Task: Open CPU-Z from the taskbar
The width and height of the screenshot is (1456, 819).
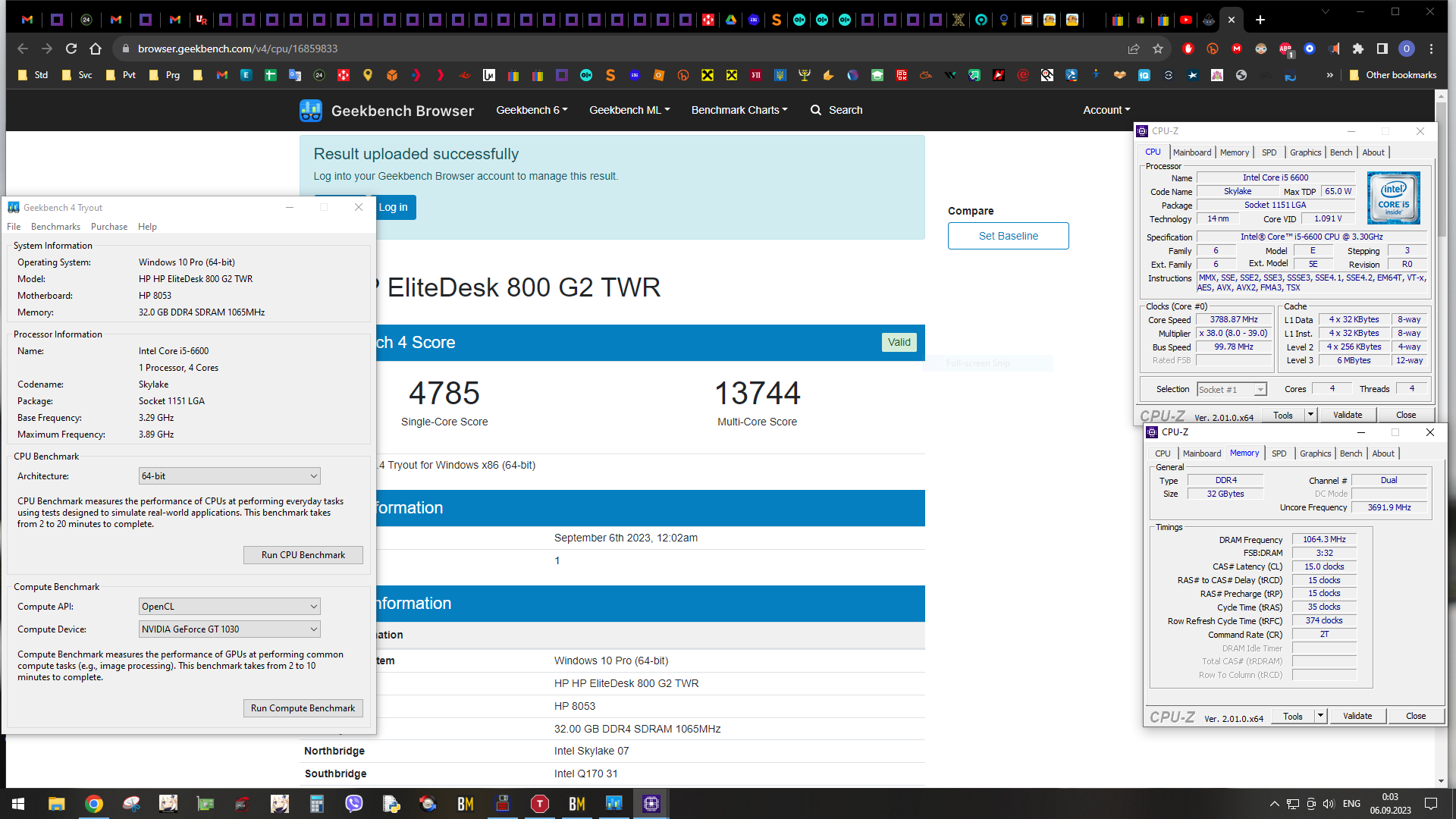Action: point(651,804)
